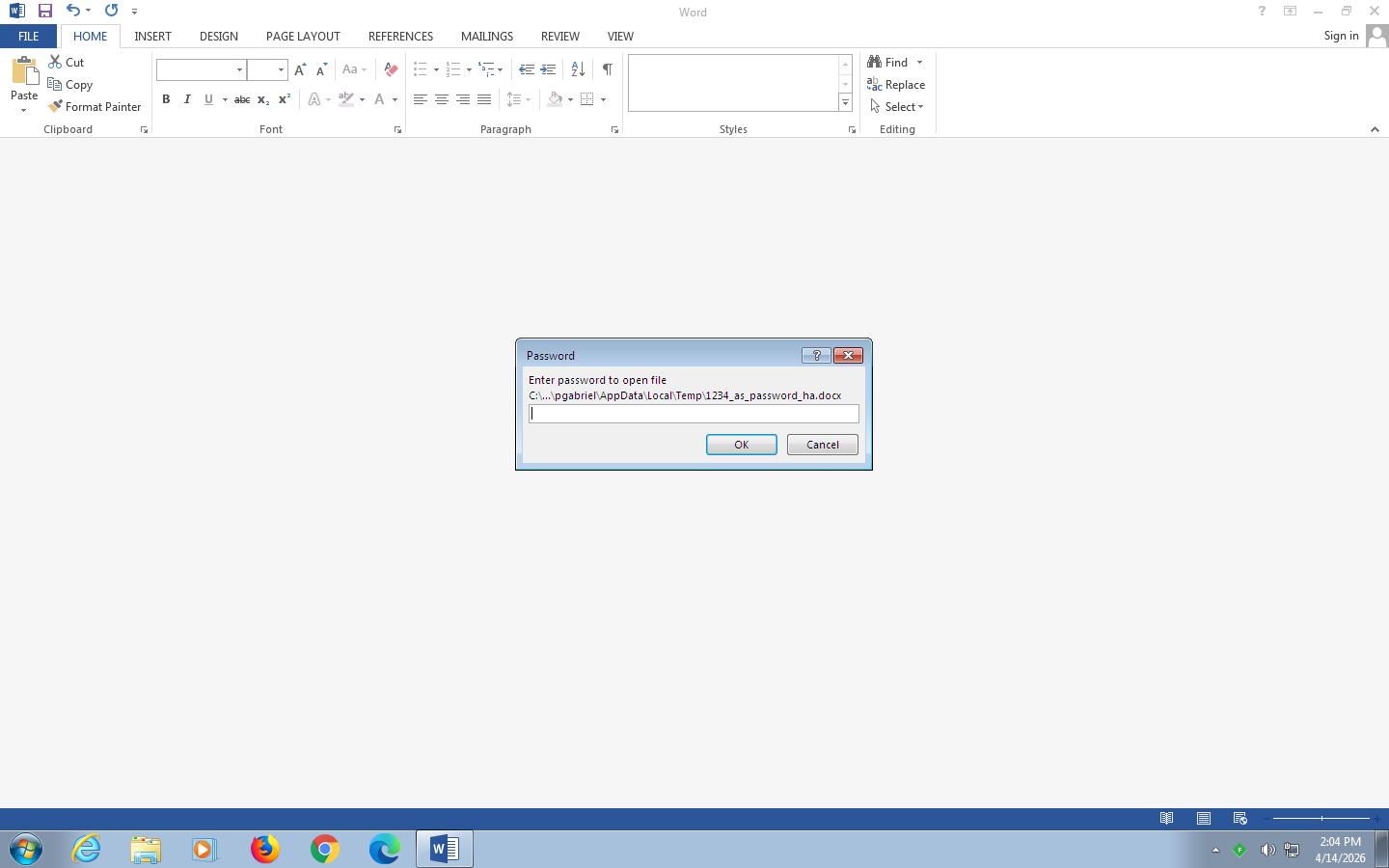Open the Select dropdown in Editing group
The image size is (1389, 868).
pos(902,107)
